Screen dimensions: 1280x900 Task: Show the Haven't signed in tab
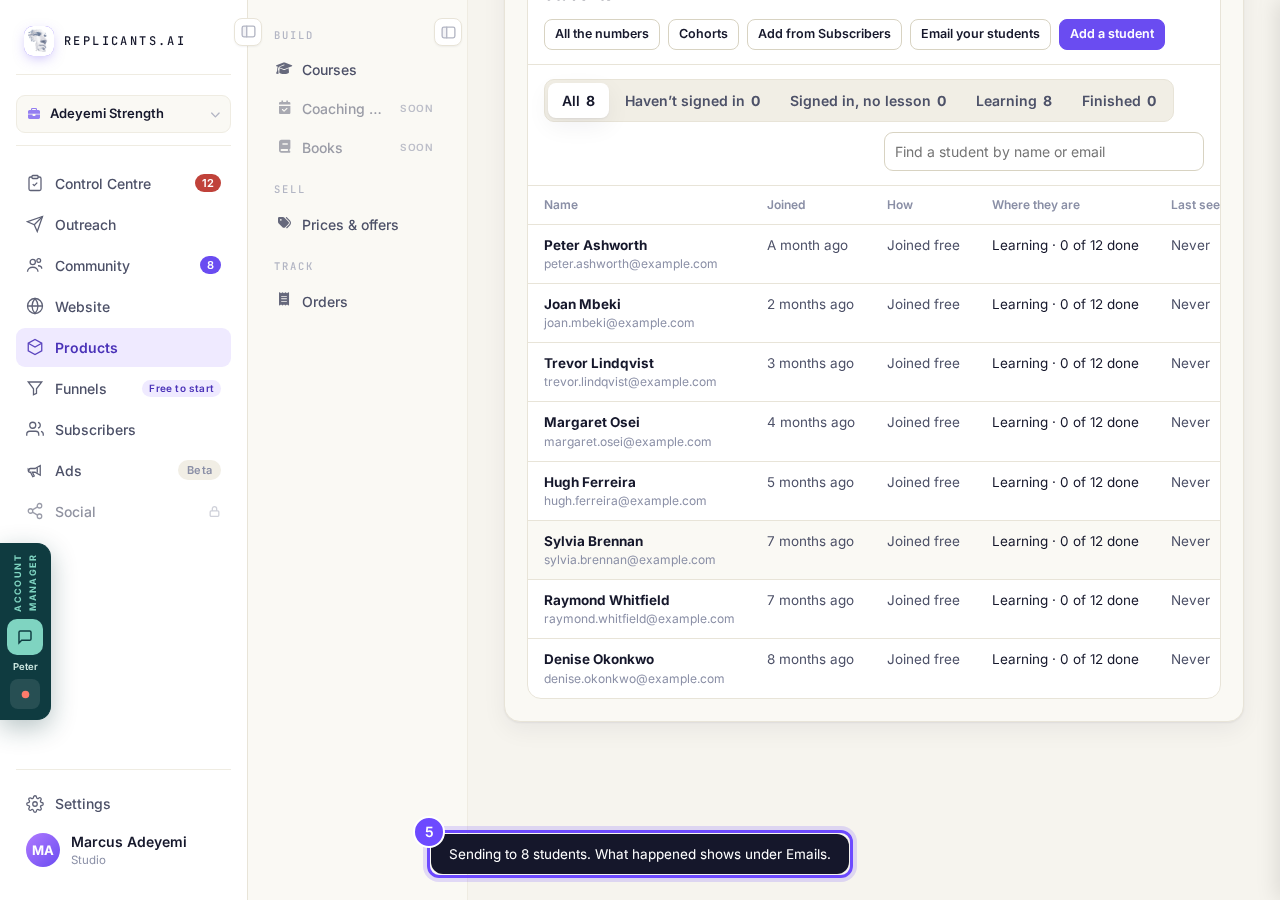click(692, 101)
